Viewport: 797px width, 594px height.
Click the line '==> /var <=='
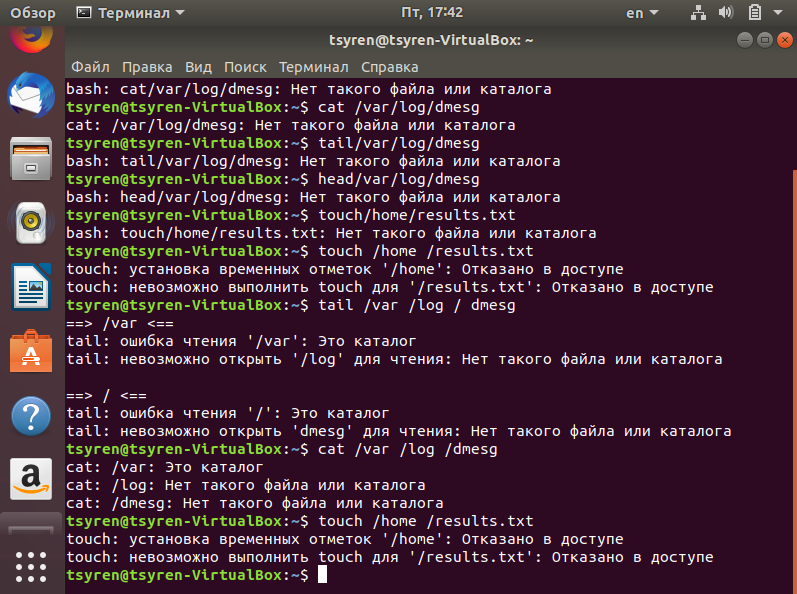pos(120,323)
